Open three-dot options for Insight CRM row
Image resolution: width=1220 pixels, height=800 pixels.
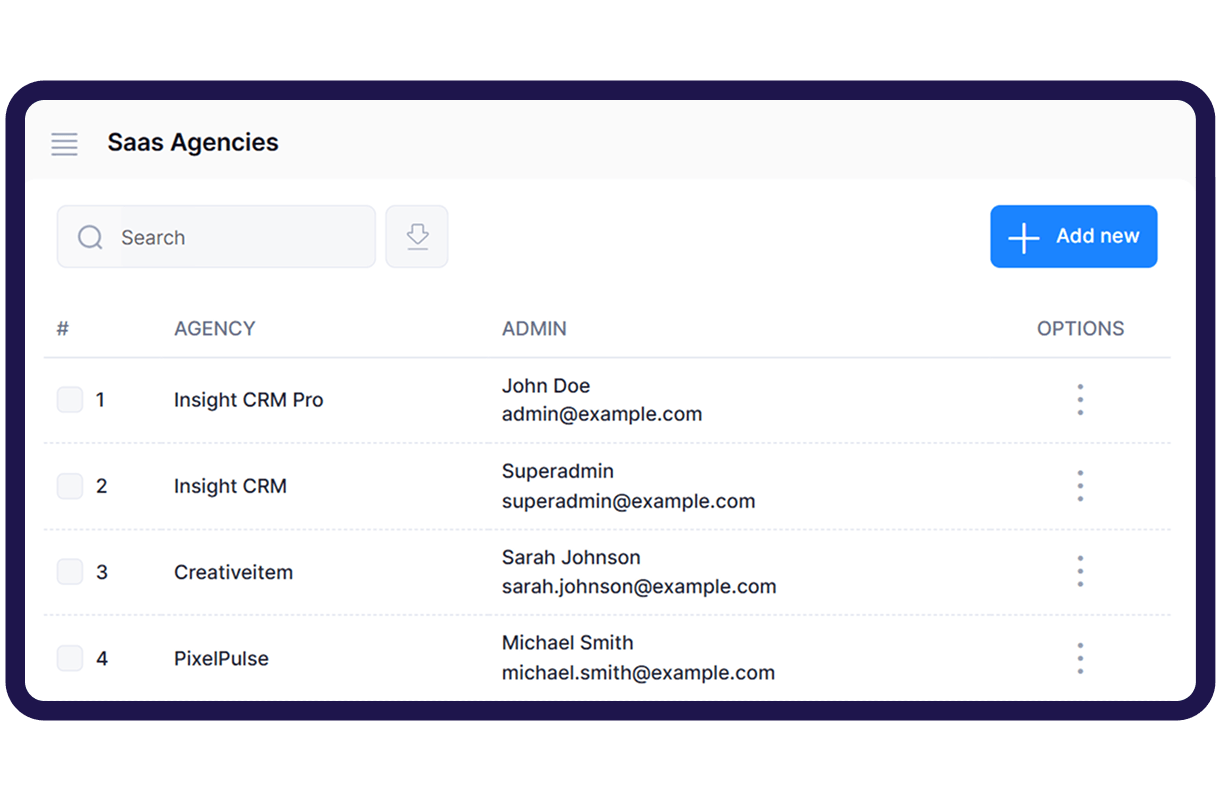1080,486
